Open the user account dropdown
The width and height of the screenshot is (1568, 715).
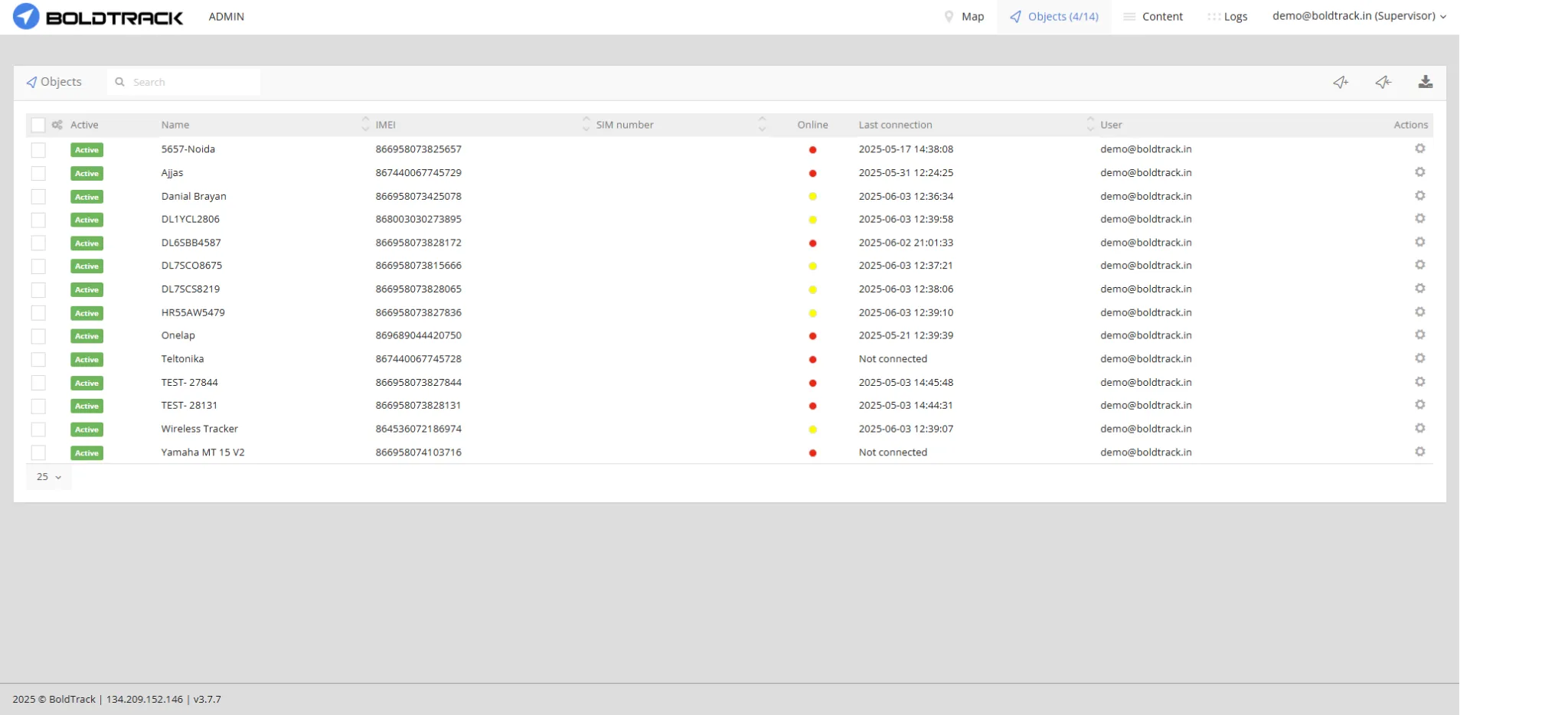coord(1359,16)
